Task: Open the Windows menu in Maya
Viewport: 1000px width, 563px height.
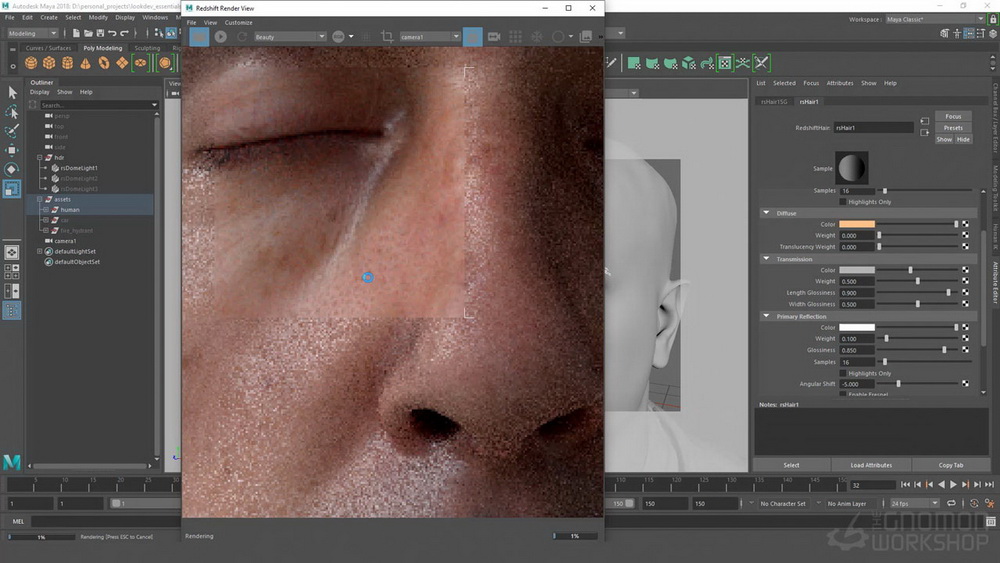Action: pyautogui.click(x=155, y=17)
